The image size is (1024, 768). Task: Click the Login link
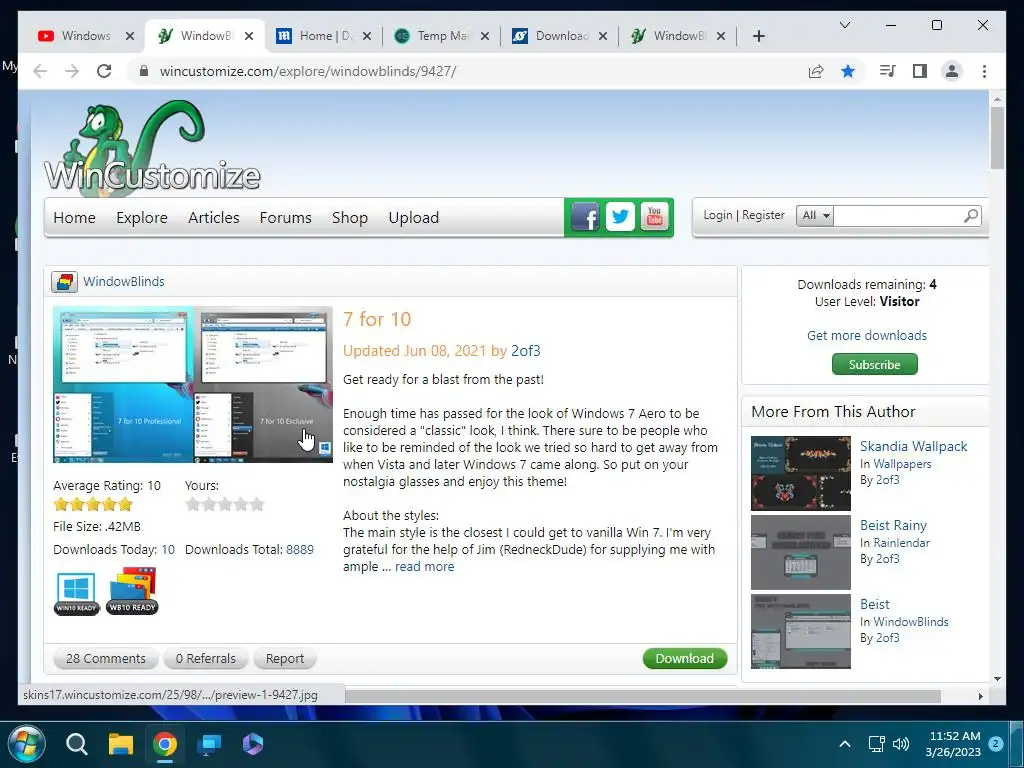coord(718,215)
